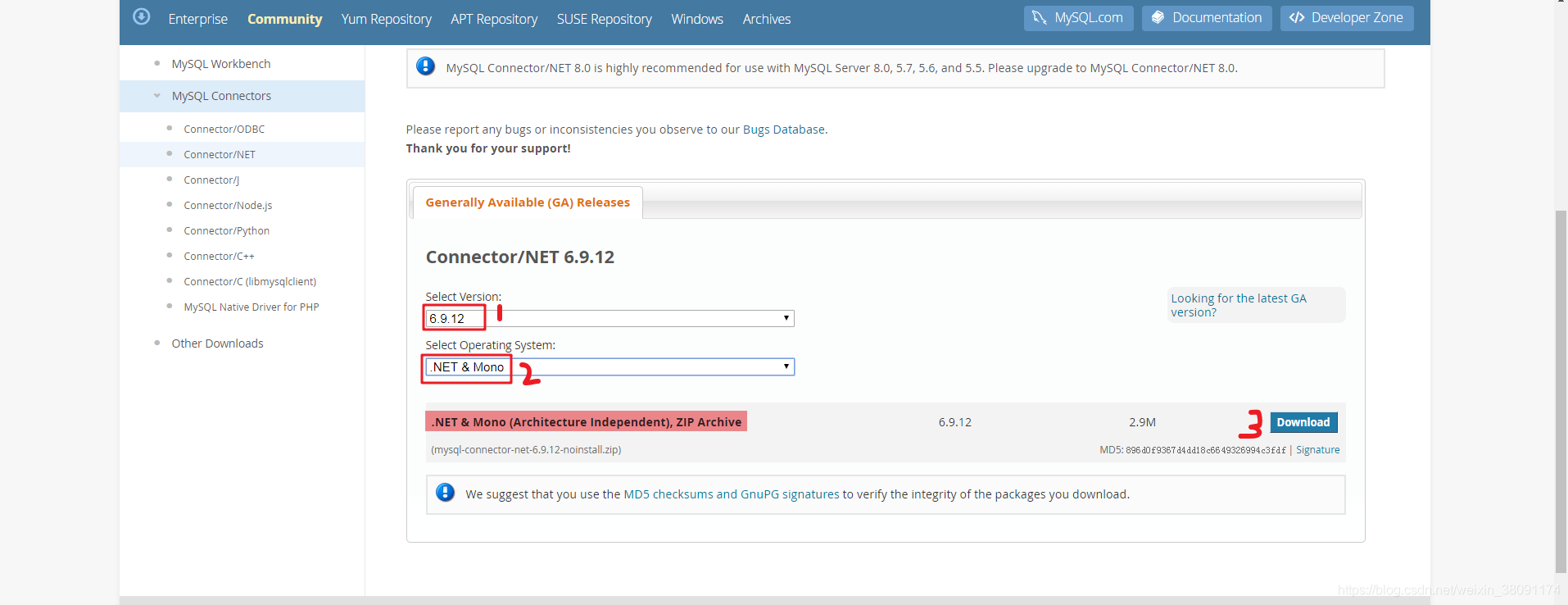This screenshot has height=605, width=1568.
Task: Open the Enterprise tab
Action: (198, 19)
